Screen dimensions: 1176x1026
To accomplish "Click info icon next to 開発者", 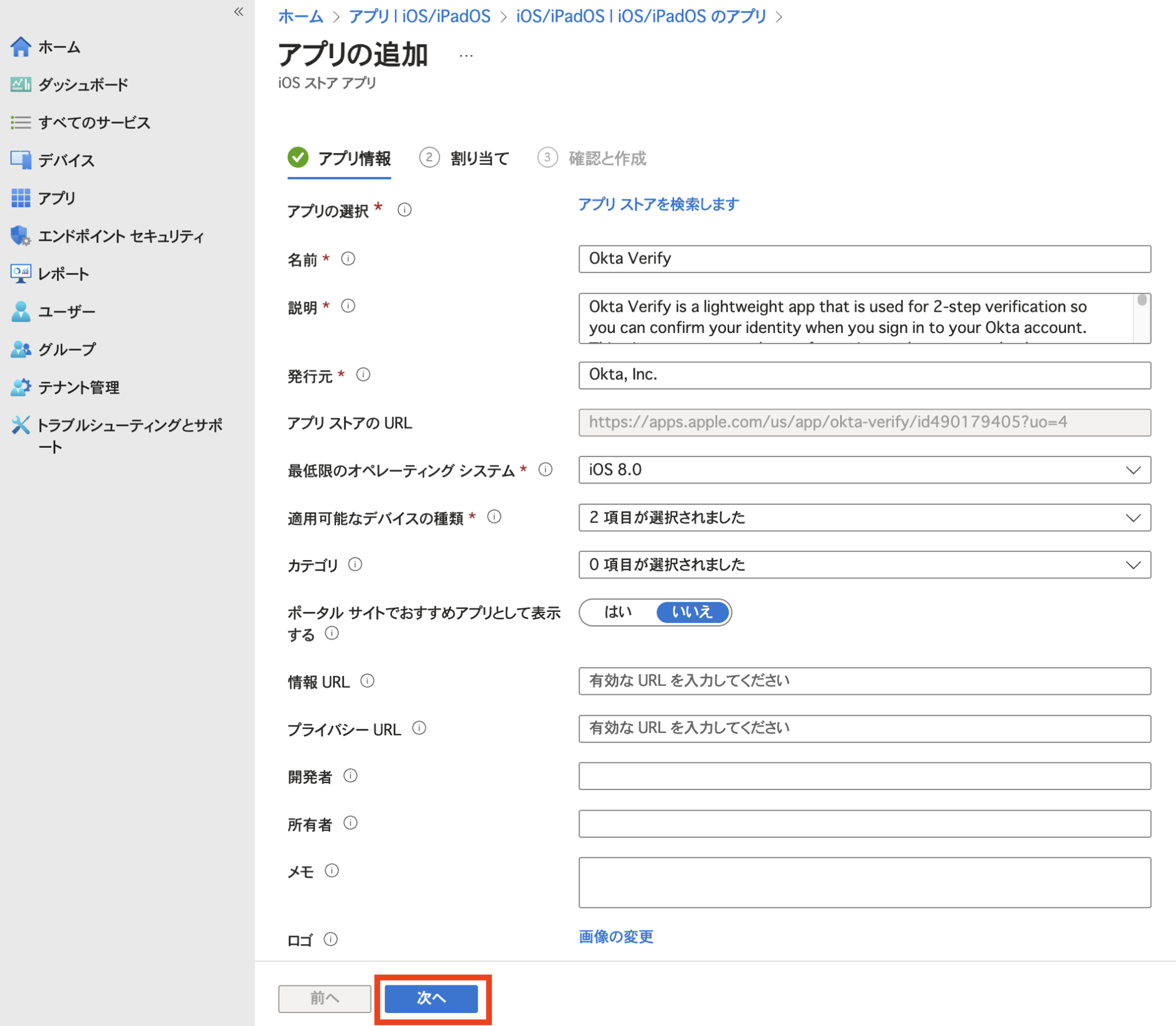I will [x=351, y=775].
